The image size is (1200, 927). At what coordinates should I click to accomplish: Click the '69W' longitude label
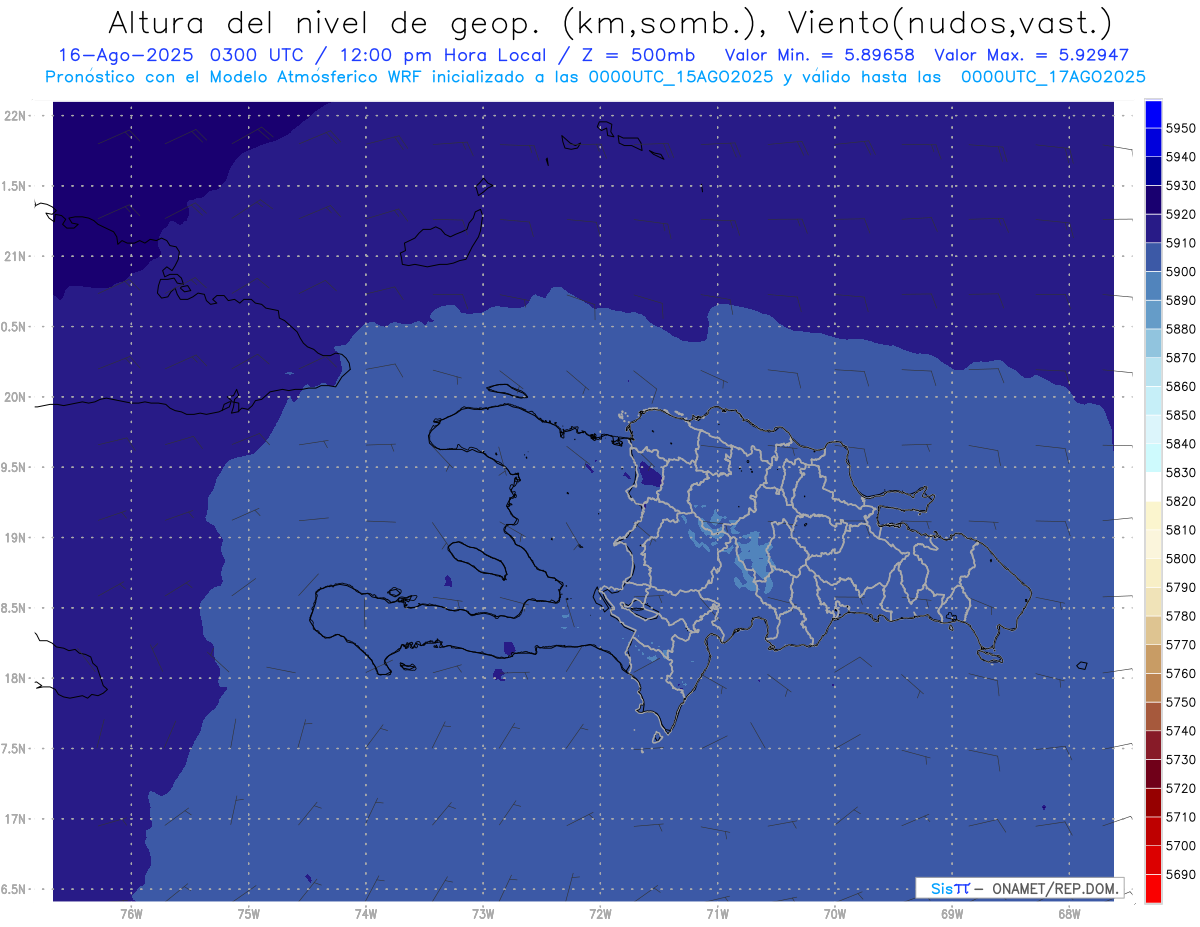click(x=952, y=912)
